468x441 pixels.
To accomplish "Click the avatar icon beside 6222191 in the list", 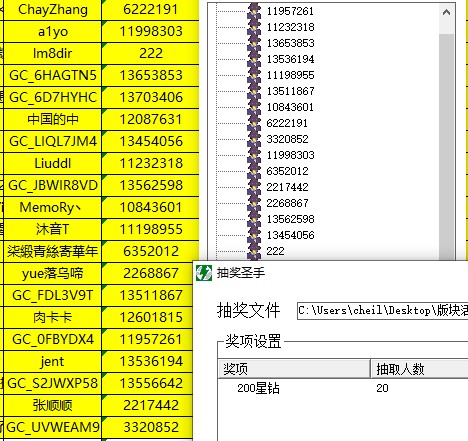I will point(254,123).
